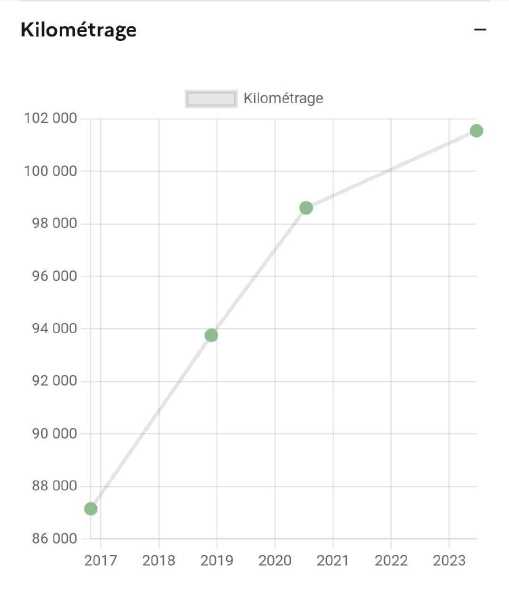Click the 102 000 y-axis label
Screen dimensions: 509x600
click(x=51, y=118)
